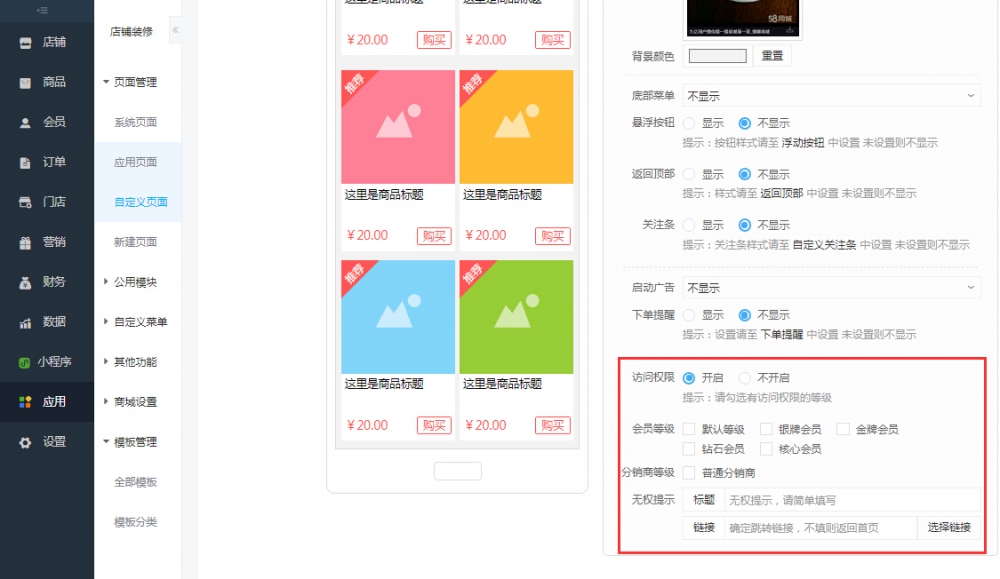Open the 背景颜色 color swatch
The height and width of the screenshot is (579, 1000).
pos(717,56)
